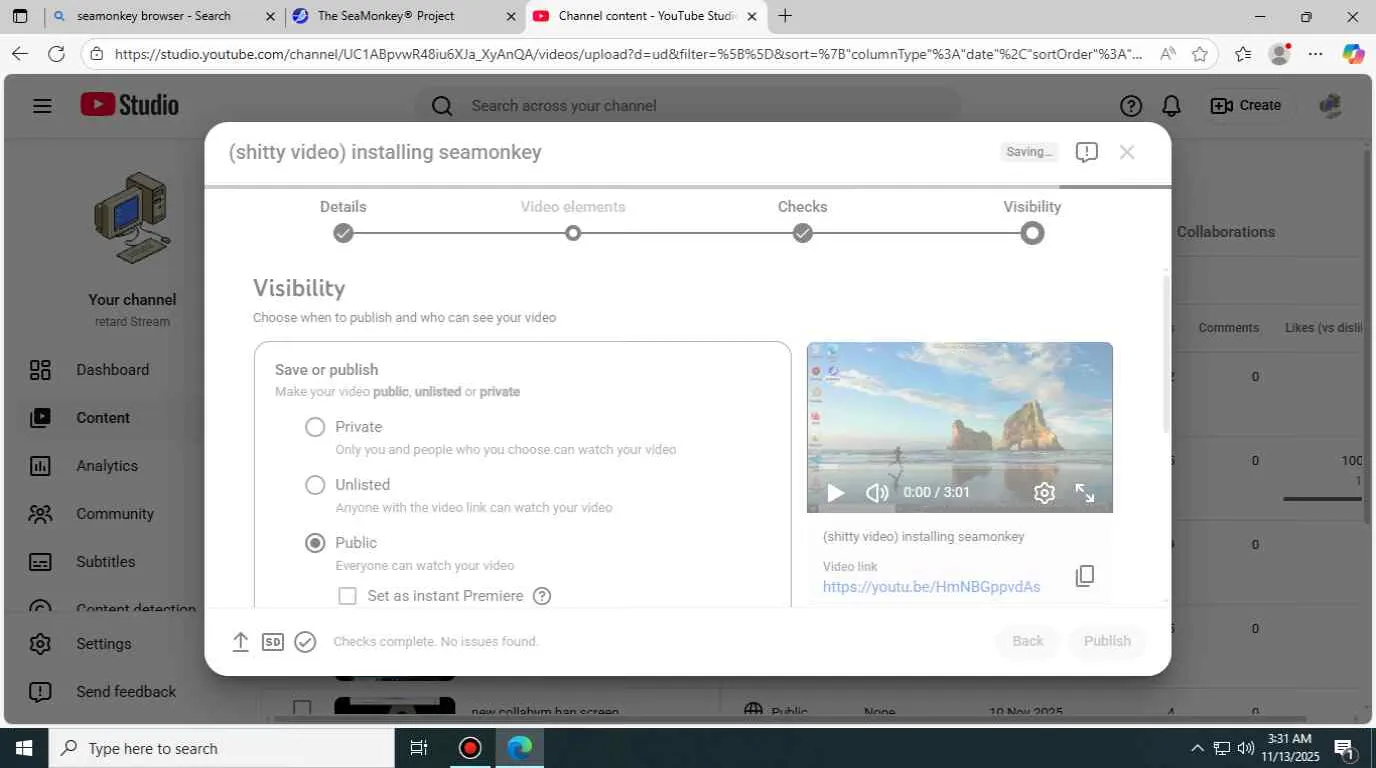The height and width of the screenshot is (768, 1376).
Task: Click the Back button in upload dialog
Action: 1028,641
